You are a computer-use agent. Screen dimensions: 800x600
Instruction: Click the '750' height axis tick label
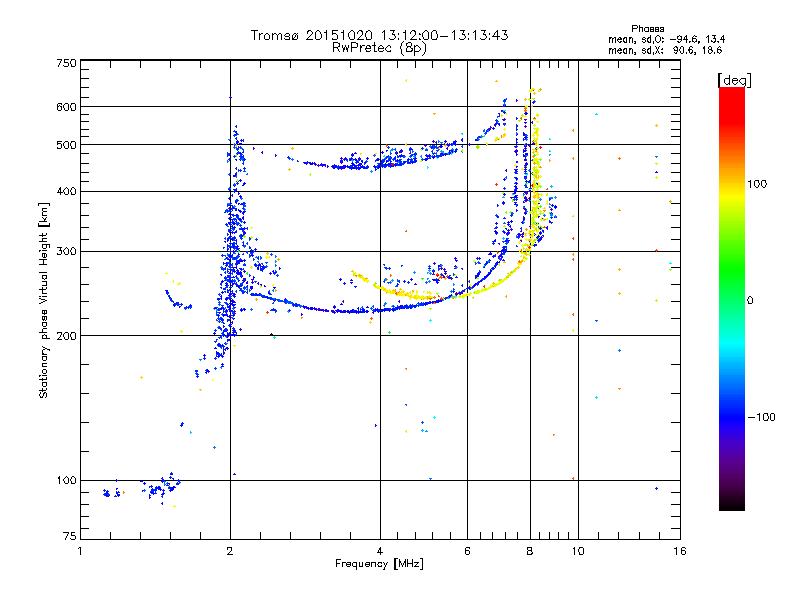[66, 63]
